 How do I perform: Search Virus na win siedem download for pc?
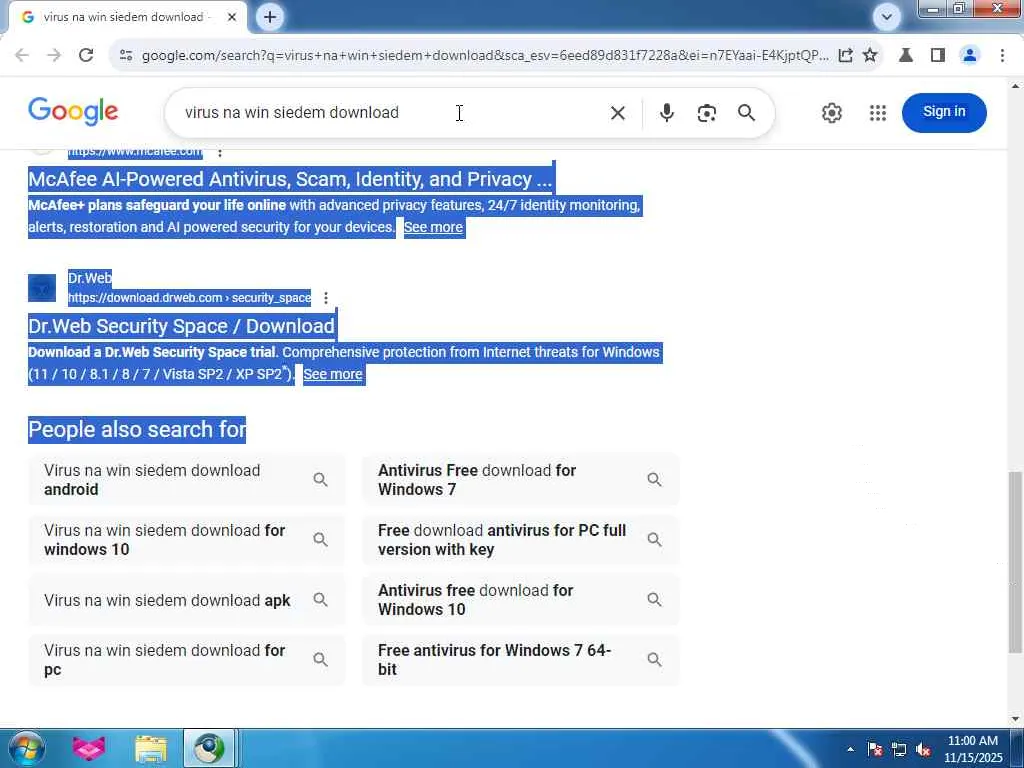(x=186, y=660)
